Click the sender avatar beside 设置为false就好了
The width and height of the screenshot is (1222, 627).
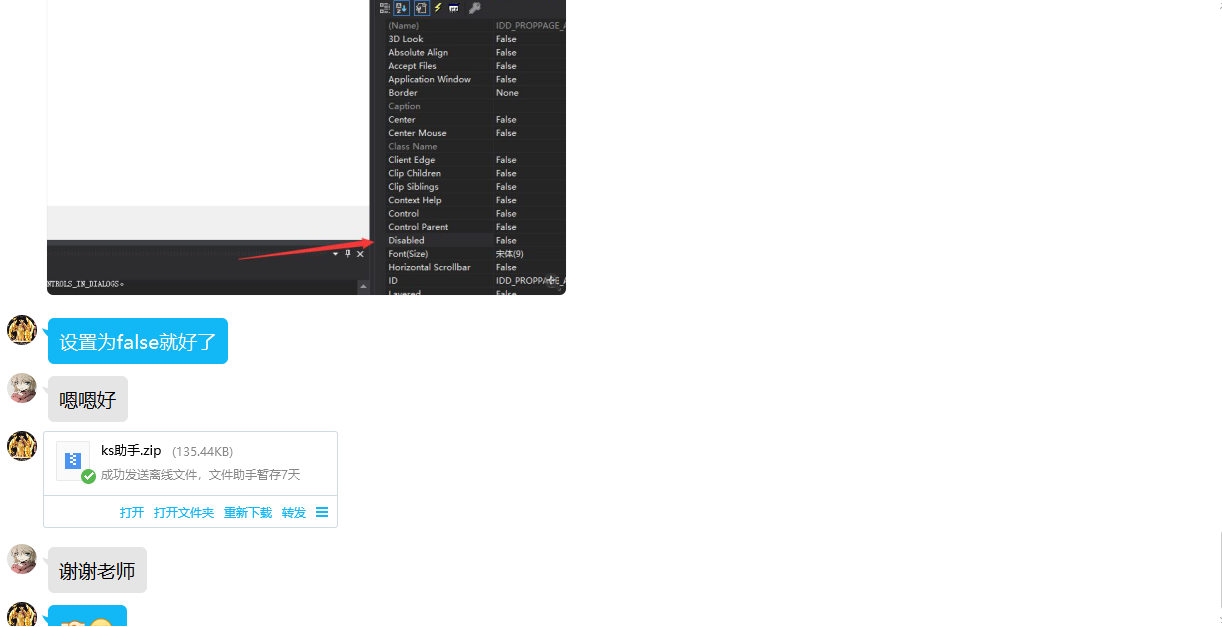click(22, 330)
